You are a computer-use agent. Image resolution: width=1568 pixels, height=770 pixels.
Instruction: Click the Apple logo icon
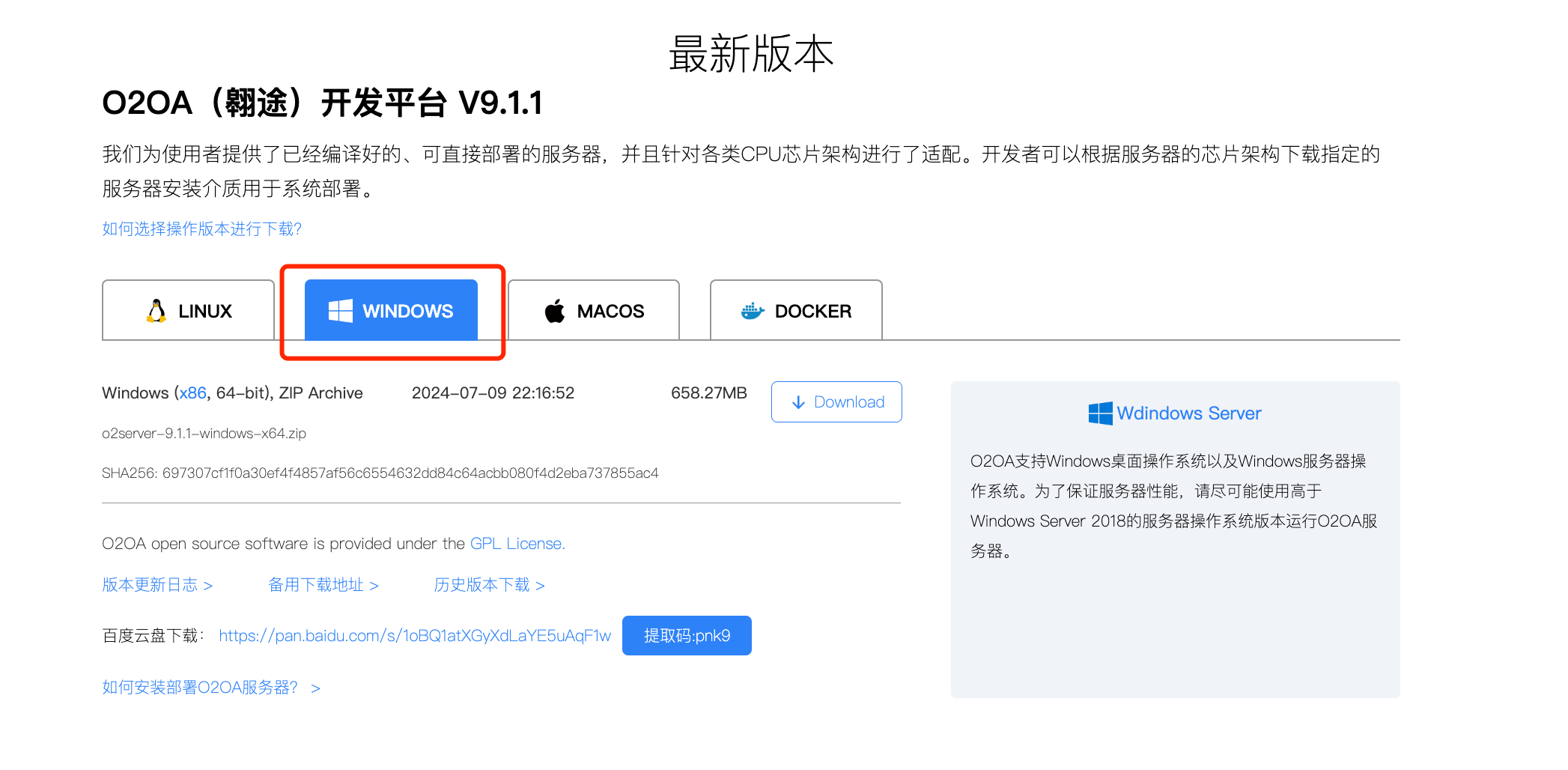[x=554, y=310]
